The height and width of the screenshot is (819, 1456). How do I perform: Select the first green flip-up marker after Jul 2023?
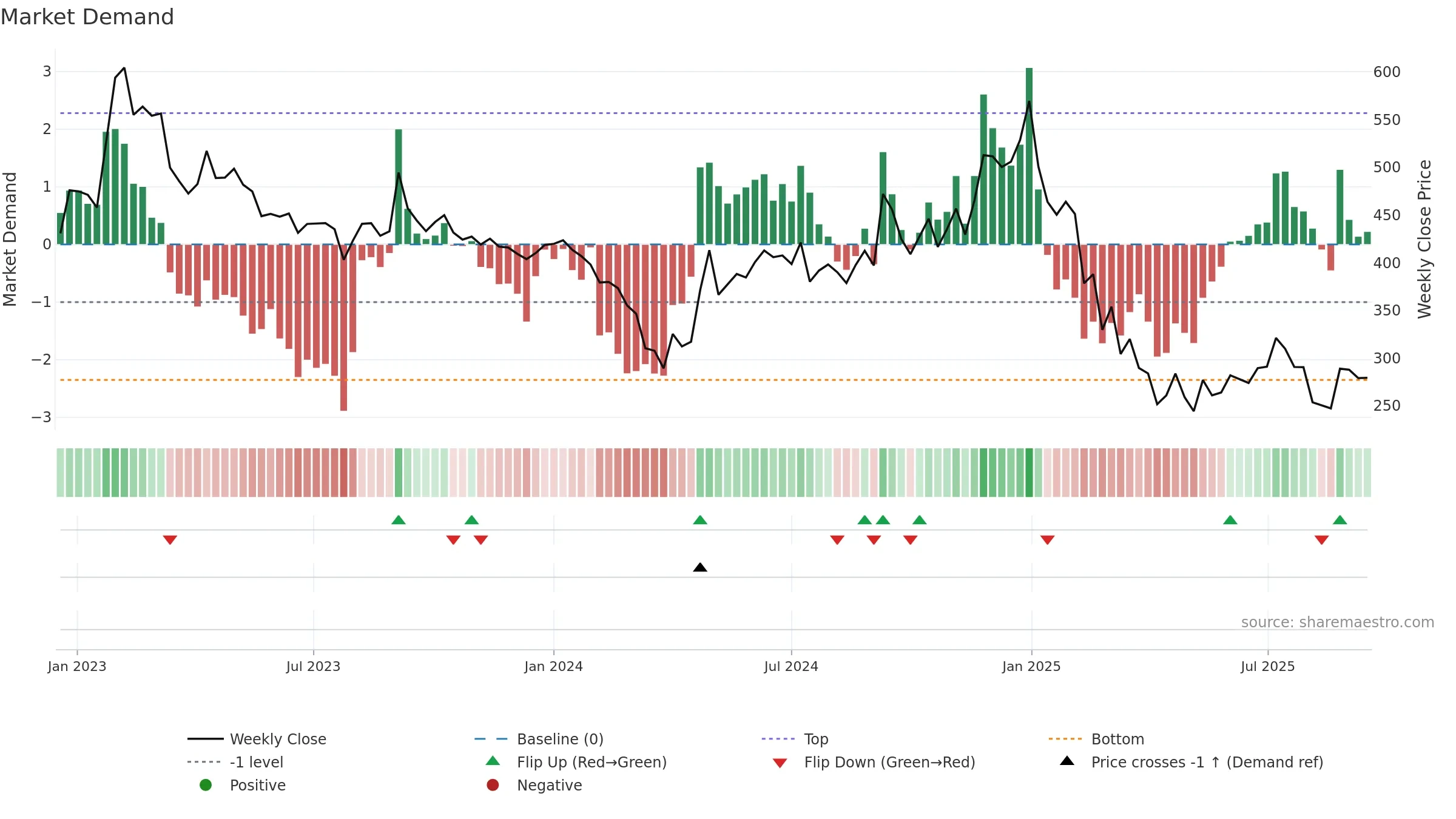point(399,520)
